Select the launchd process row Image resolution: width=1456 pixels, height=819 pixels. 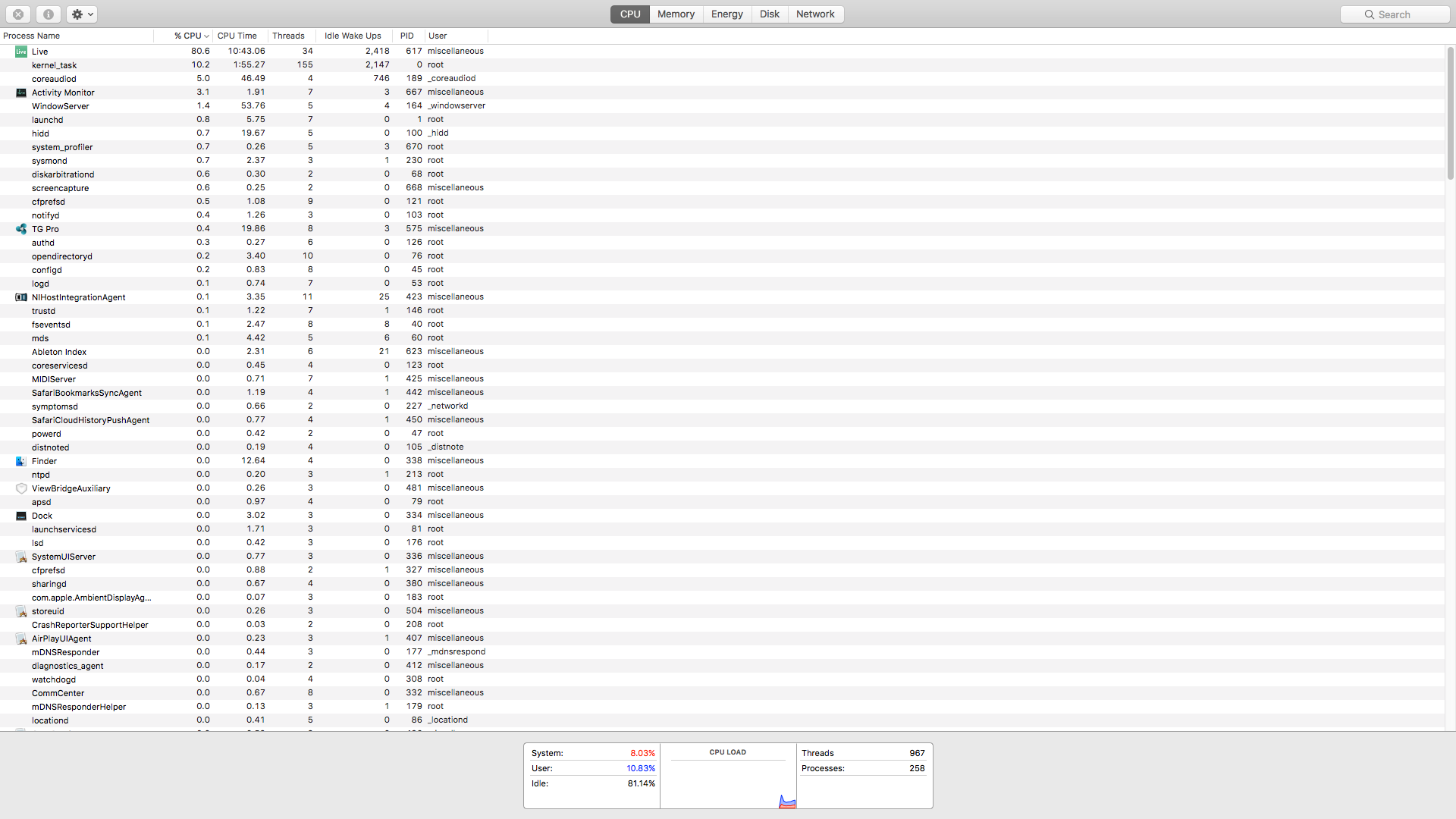point(722,120)
